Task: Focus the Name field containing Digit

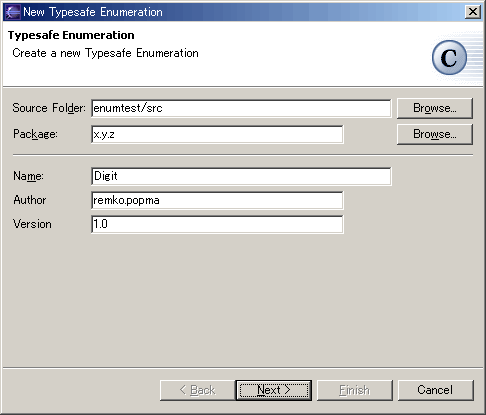Action: point(241,176)
